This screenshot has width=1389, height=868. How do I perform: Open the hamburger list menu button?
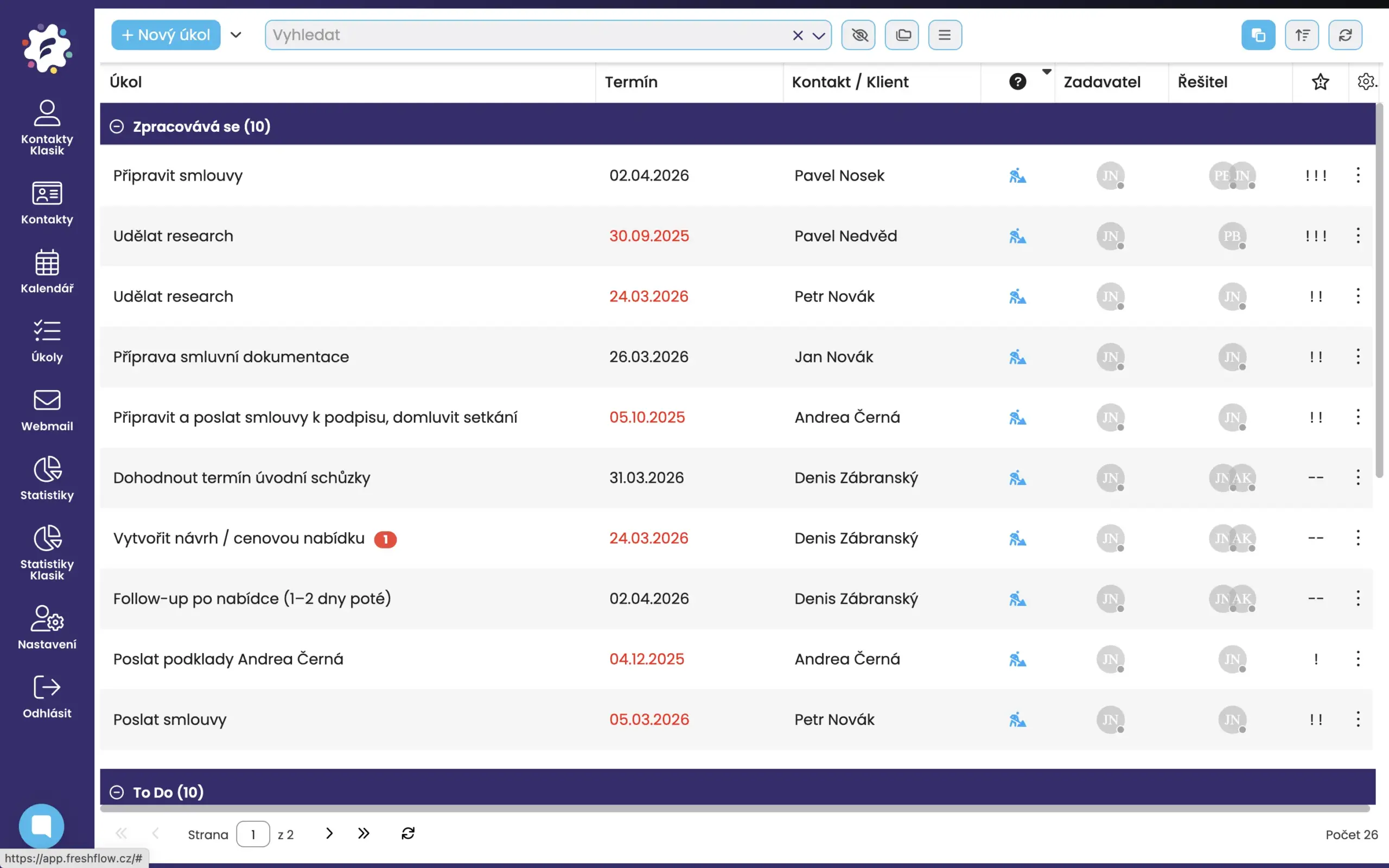coord(945,35)
